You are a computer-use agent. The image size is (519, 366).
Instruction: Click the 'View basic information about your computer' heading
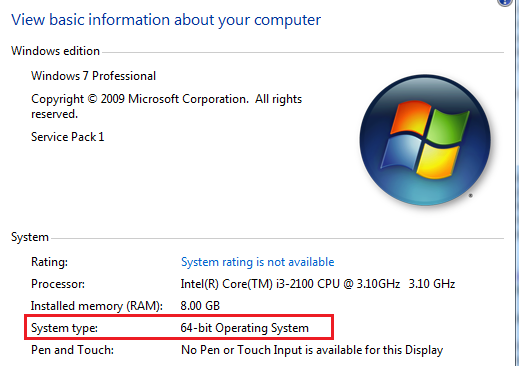pos(166,20)
